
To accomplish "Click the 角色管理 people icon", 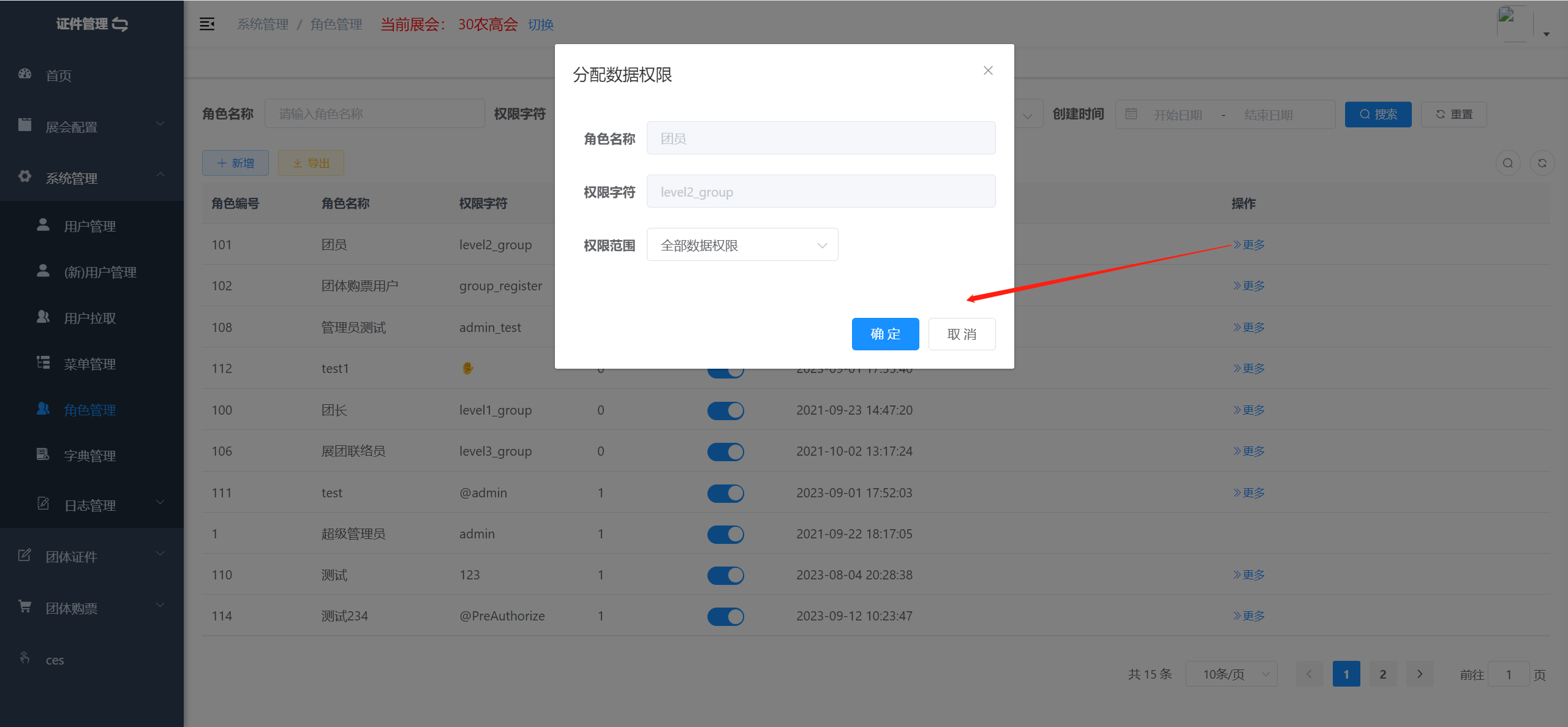I will [43, 409].
